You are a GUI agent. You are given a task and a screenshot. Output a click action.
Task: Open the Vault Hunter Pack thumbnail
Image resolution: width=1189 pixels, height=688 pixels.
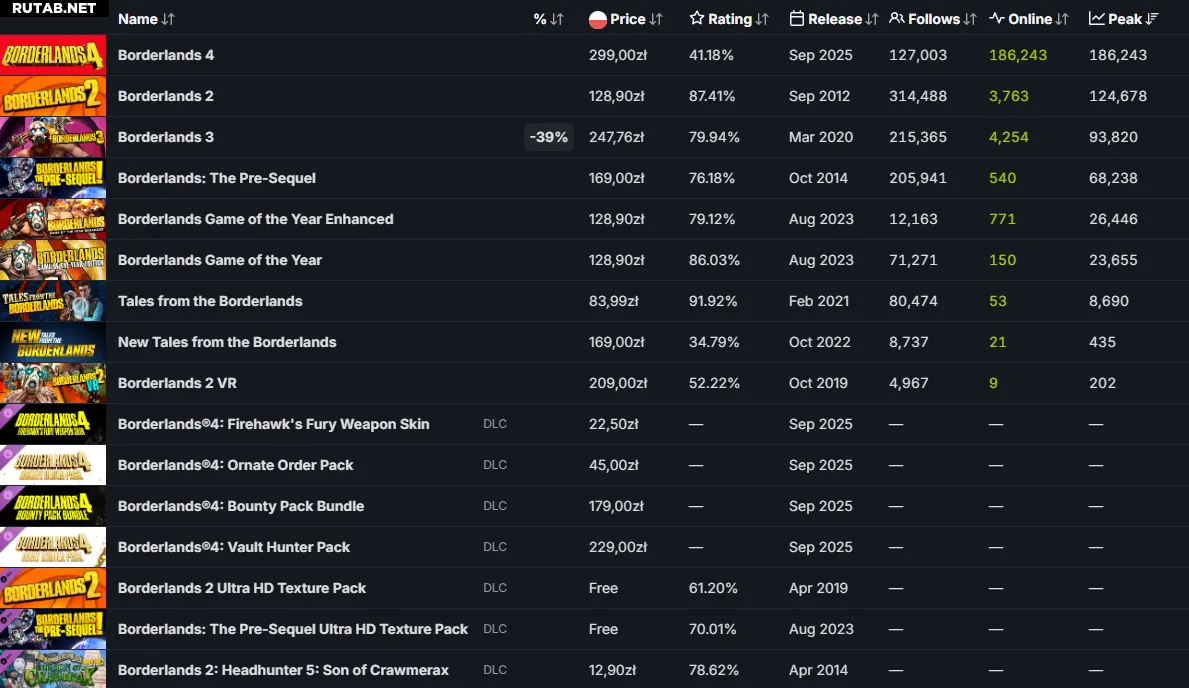tap(53, 546)
